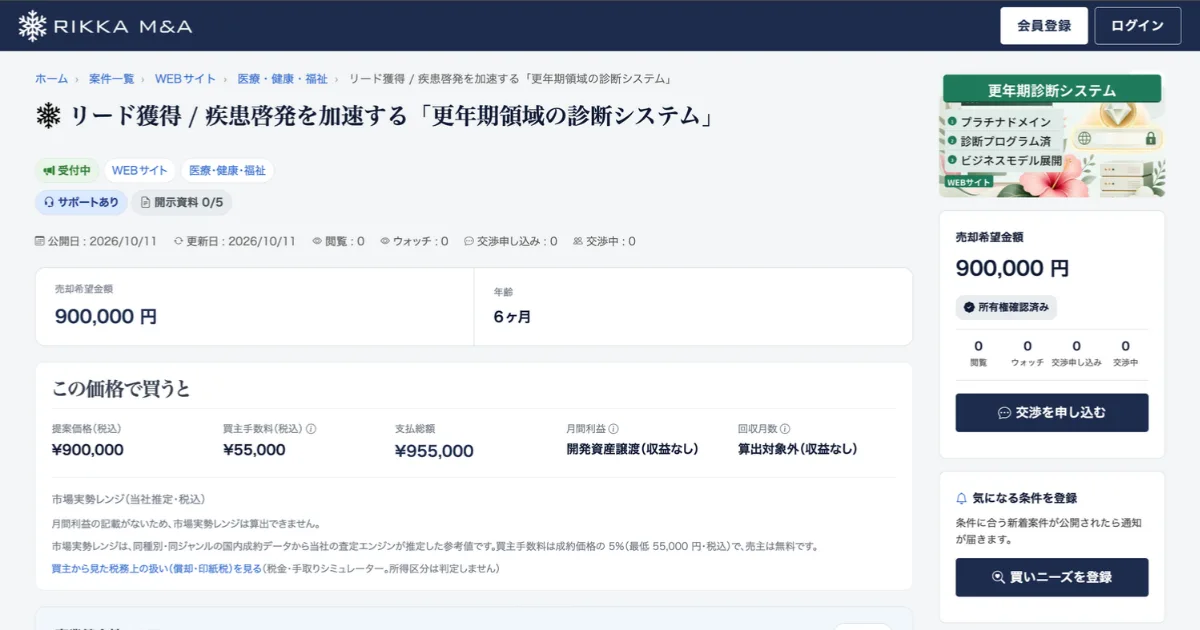Click the 公開日 : 2026/10/11 text

[x=103, y=241]
